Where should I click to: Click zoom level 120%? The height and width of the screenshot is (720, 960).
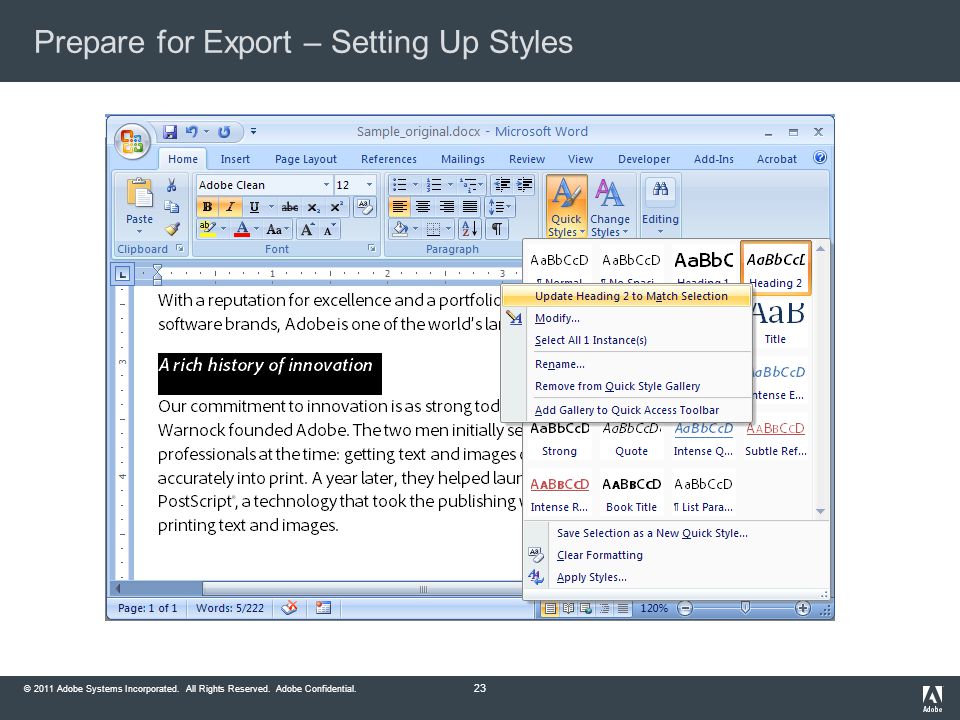coord(654,609)
